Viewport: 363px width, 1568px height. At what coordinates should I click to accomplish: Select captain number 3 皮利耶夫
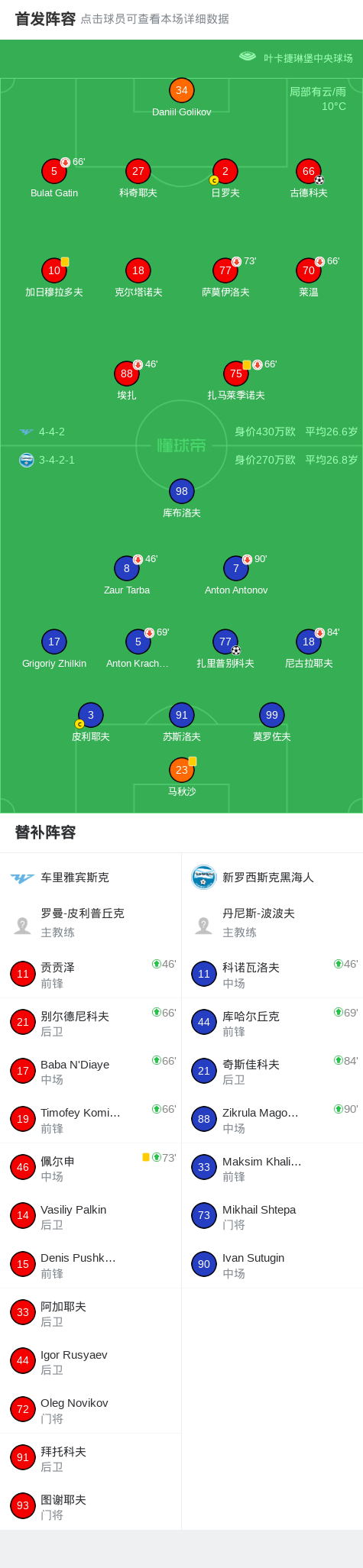[90, 715]
